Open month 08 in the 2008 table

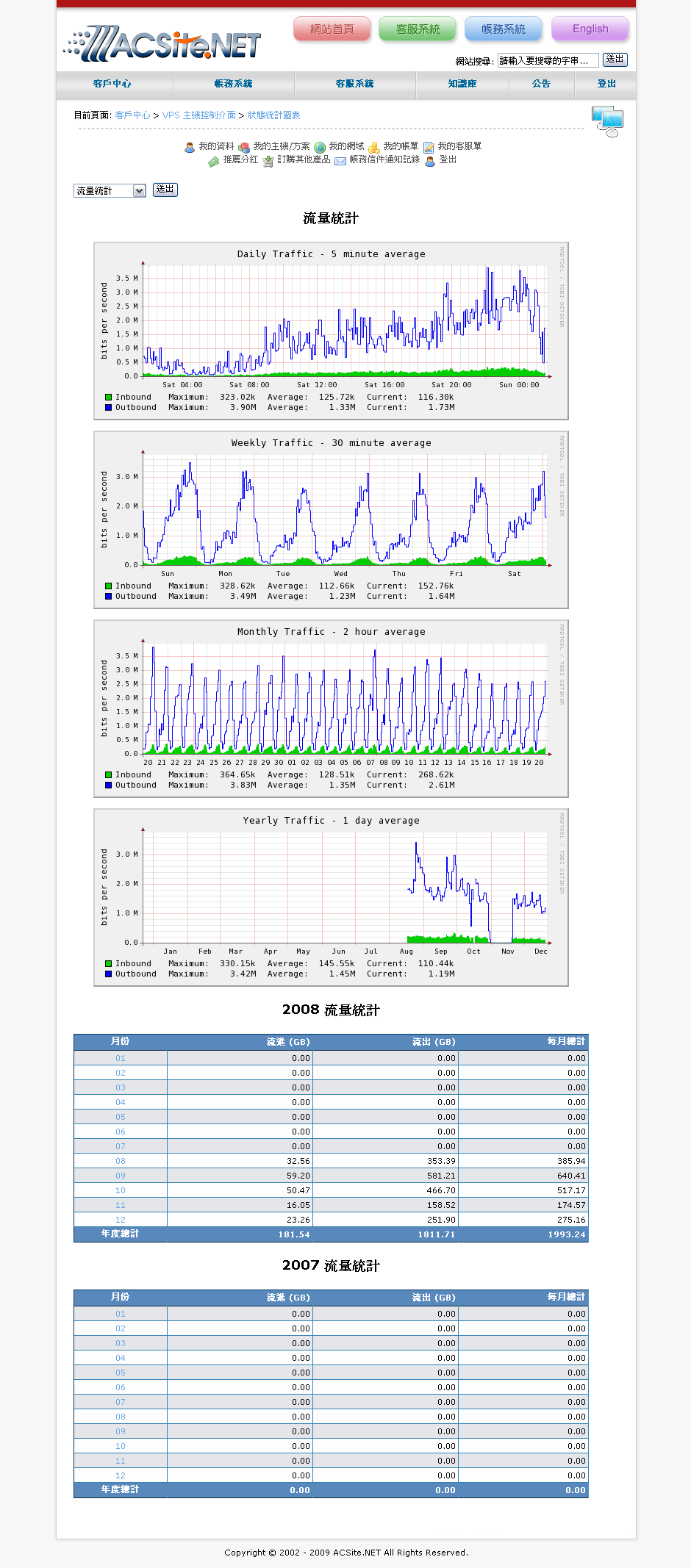121,1161
